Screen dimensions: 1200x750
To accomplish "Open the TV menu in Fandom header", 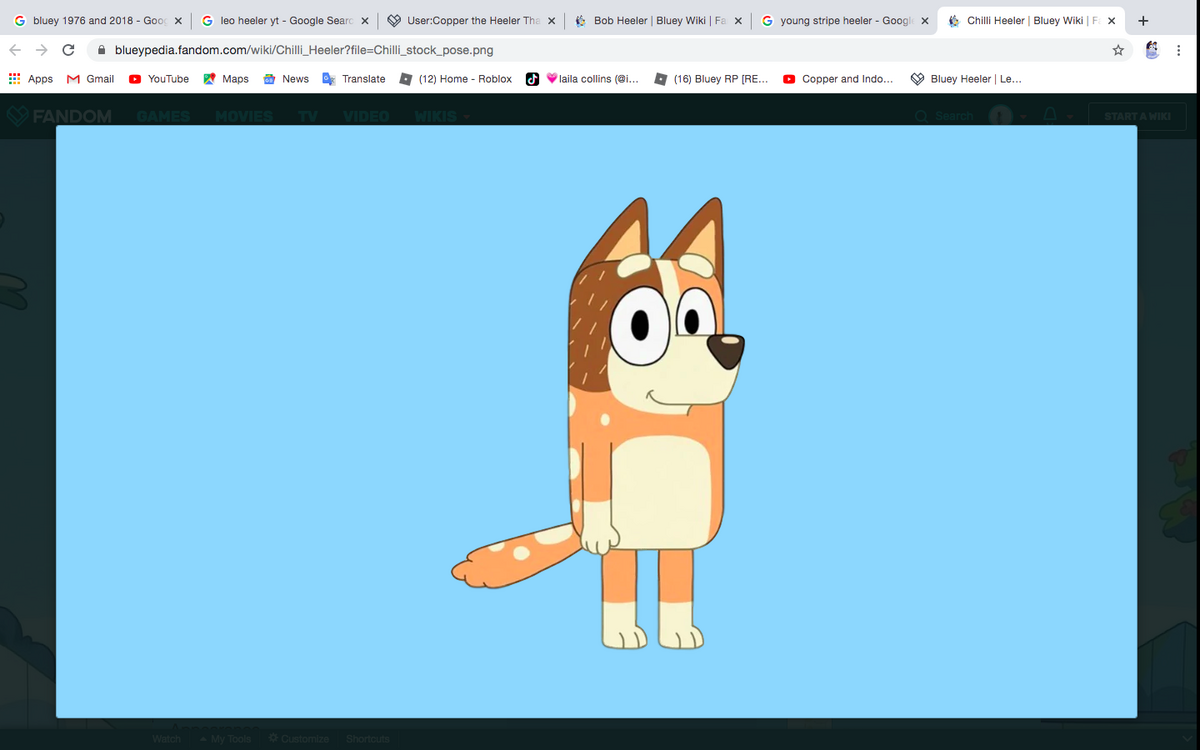I will pos(308,116).
